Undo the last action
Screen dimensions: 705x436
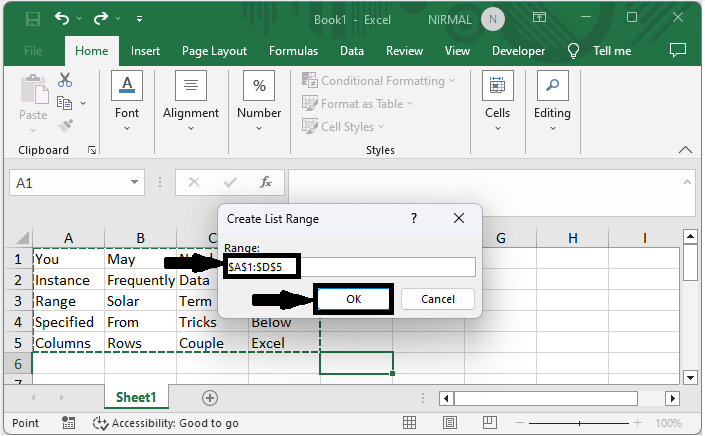62,18
